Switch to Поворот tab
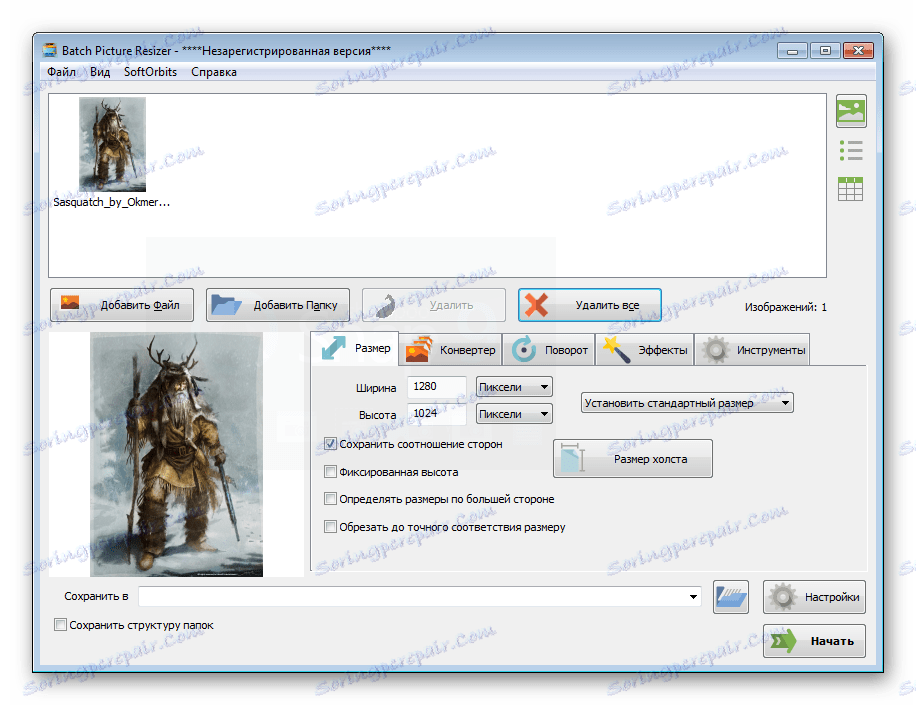This screenshot has width=916, height=705. (x=549, y=350)
